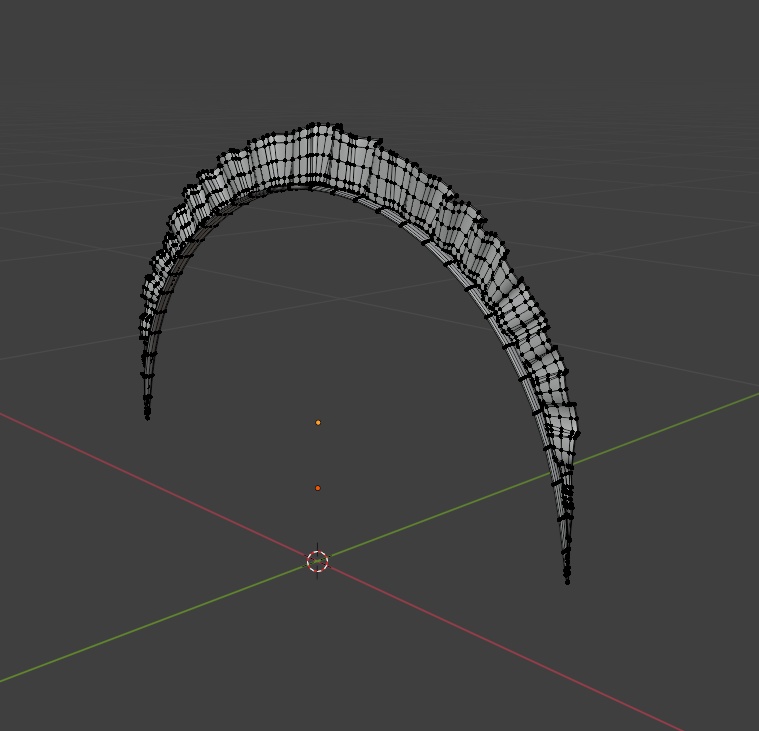Click the 3D cursor at world origin
This screenshot has height=731, width=759.
tap(318, 561)
